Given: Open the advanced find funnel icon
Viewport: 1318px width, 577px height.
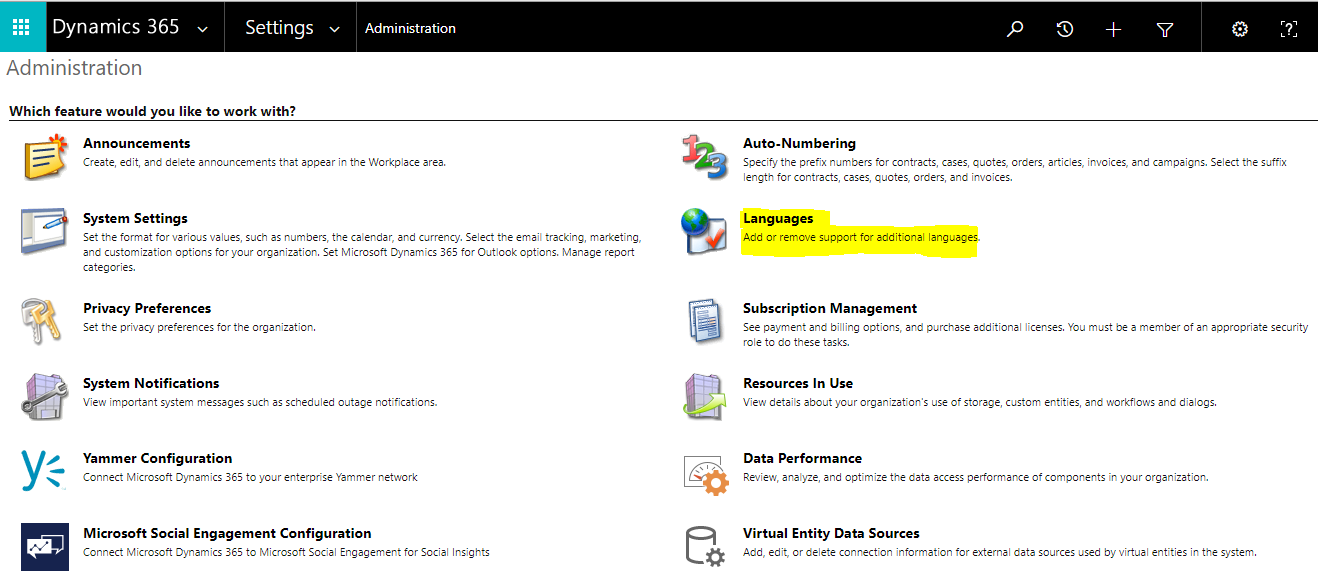Looking at the screenshot, I should click(1164, 29).
